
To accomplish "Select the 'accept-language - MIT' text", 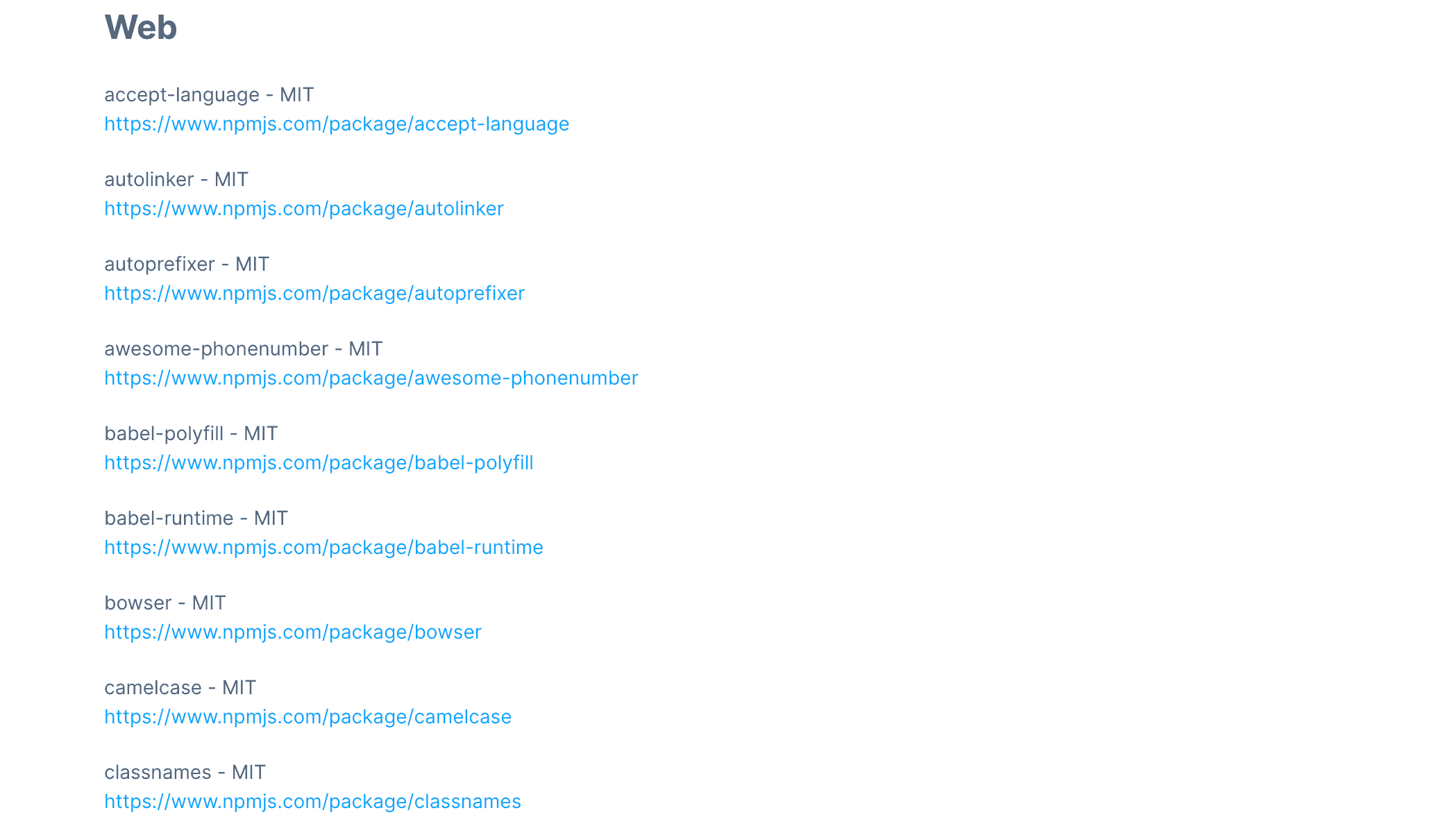I will tap(209, 95).
